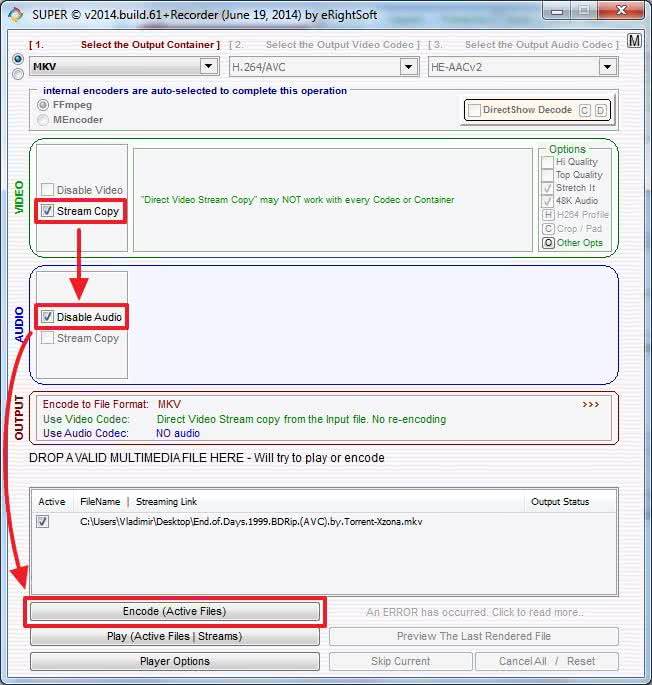Open Other Opts via the O icon
The height and width of the screenshot is (685, 652).
click(548, 243)
